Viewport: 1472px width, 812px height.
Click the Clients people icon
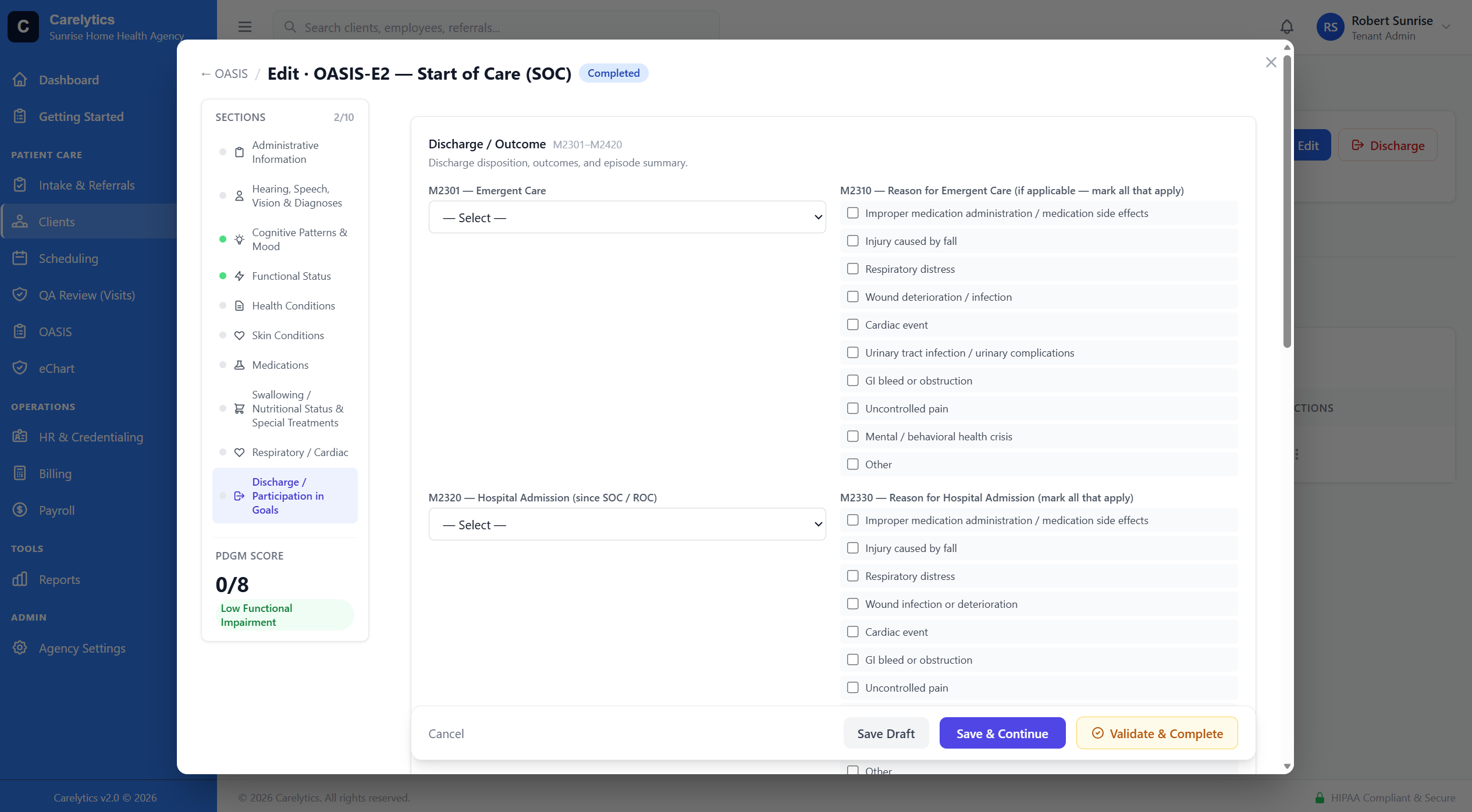pyautogui.click(x=20, y=222)
